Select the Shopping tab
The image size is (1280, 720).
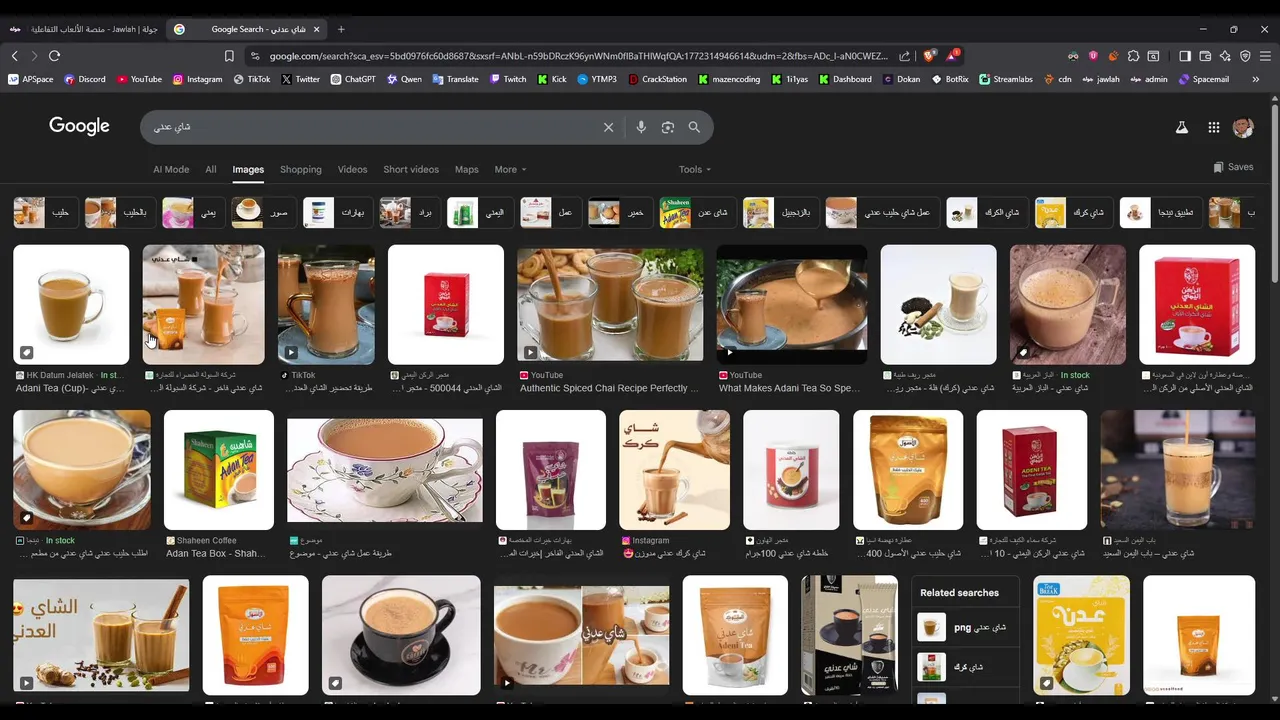[301, 170]
